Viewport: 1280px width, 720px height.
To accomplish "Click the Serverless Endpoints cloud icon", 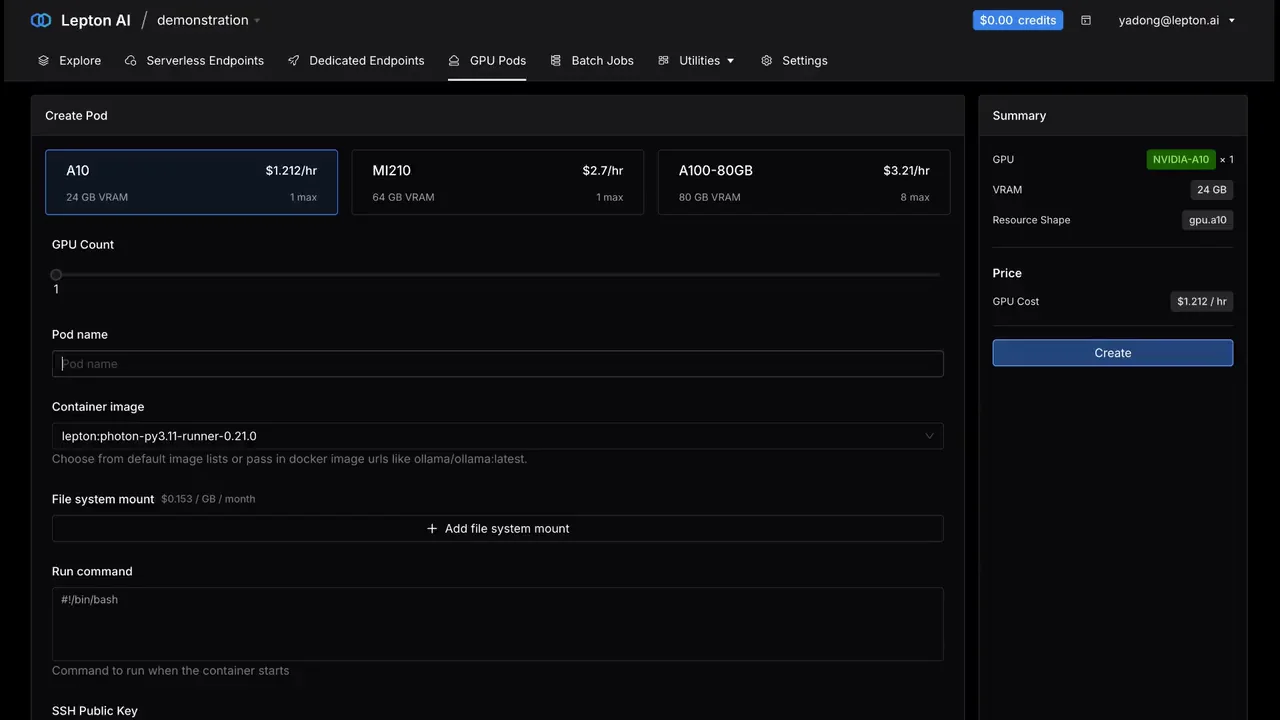I will 130,61.
